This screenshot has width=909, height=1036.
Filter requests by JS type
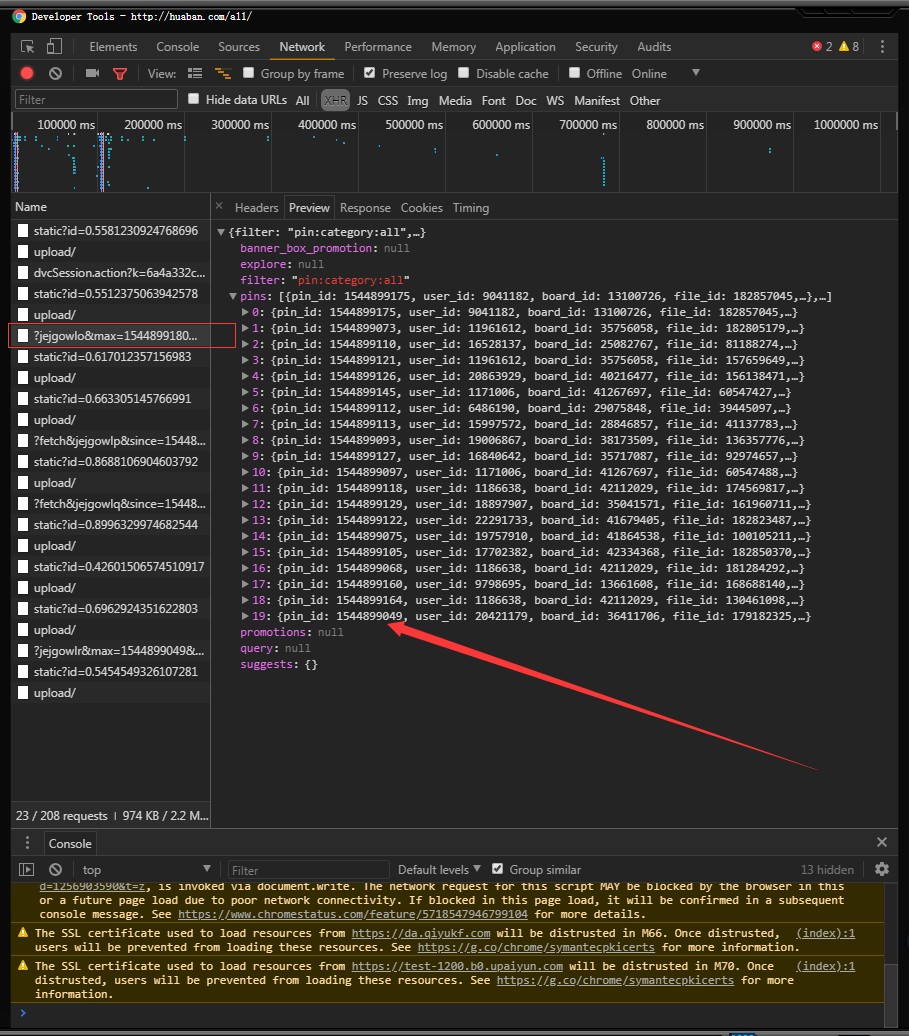[x=362, y=100]
